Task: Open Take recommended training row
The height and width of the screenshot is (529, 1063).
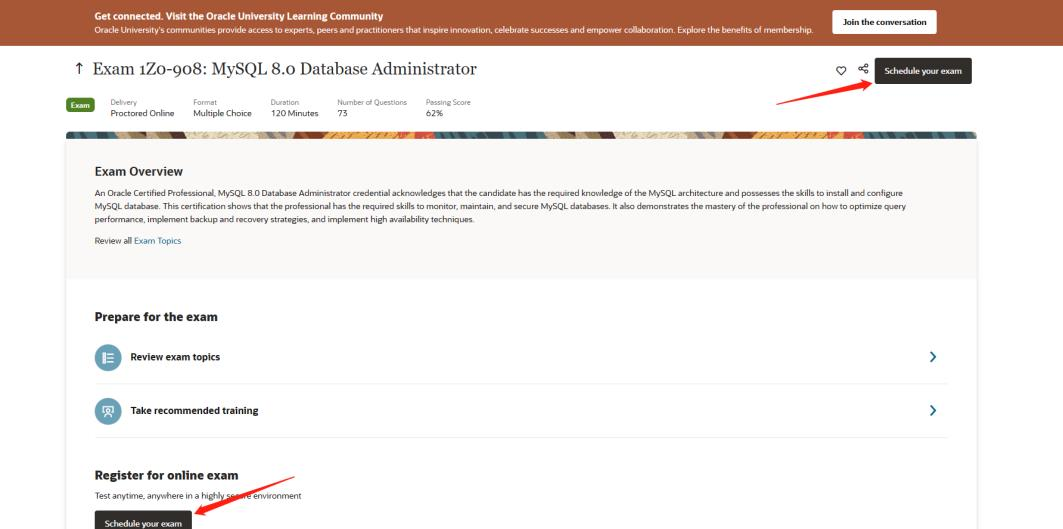Action: click(x=521, y=411)
